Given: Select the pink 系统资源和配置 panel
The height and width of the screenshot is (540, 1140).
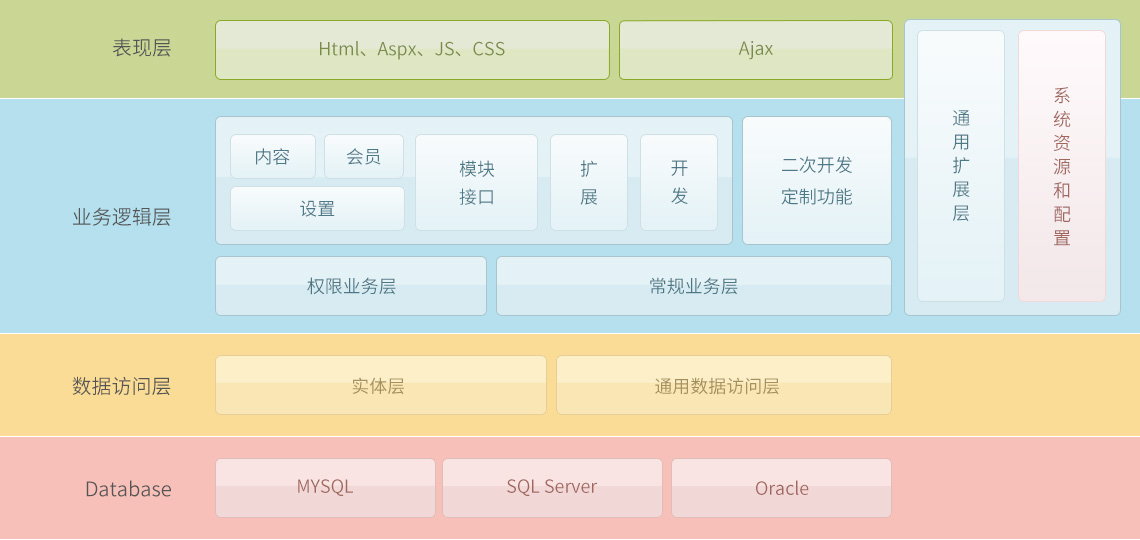Looking at the screenshot, I should 1062,166.
